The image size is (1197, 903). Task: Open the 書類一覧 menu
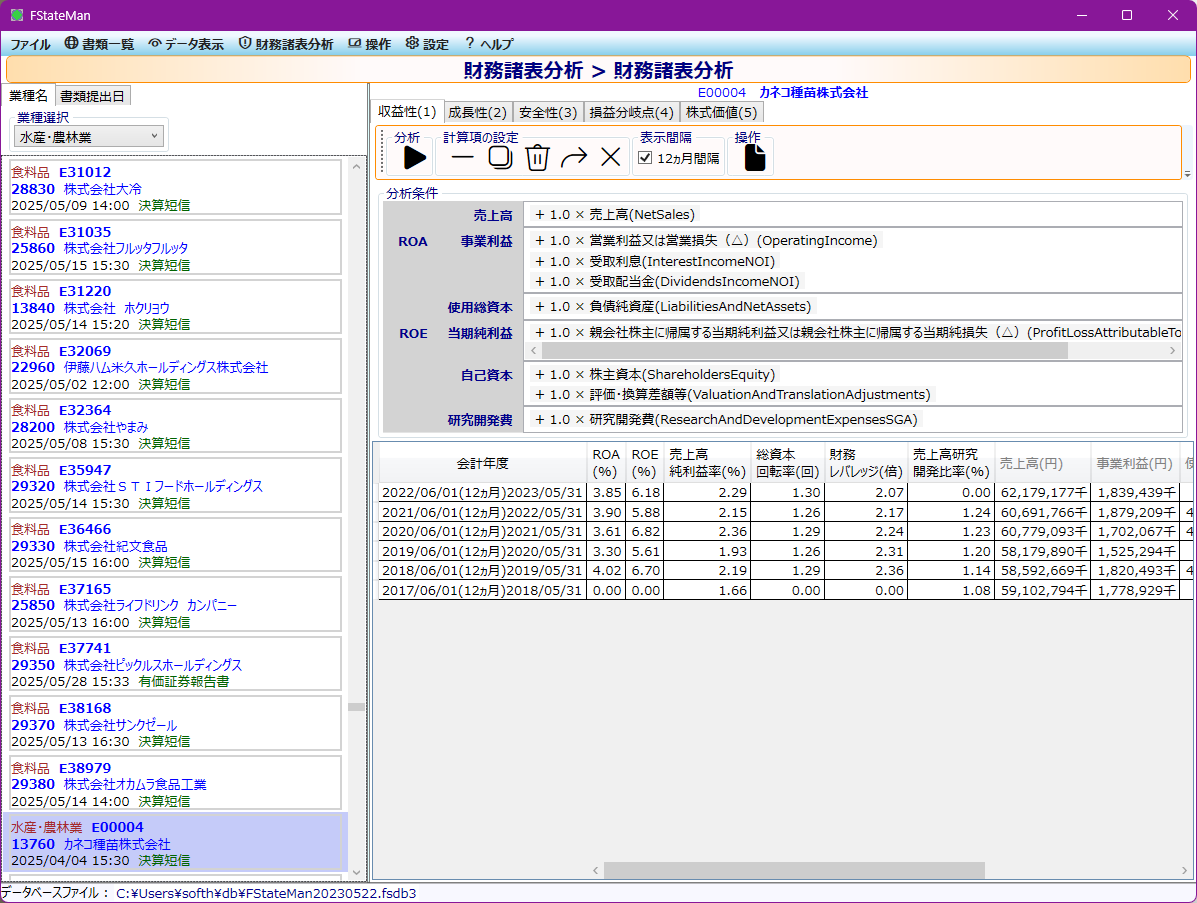[99, 44]
